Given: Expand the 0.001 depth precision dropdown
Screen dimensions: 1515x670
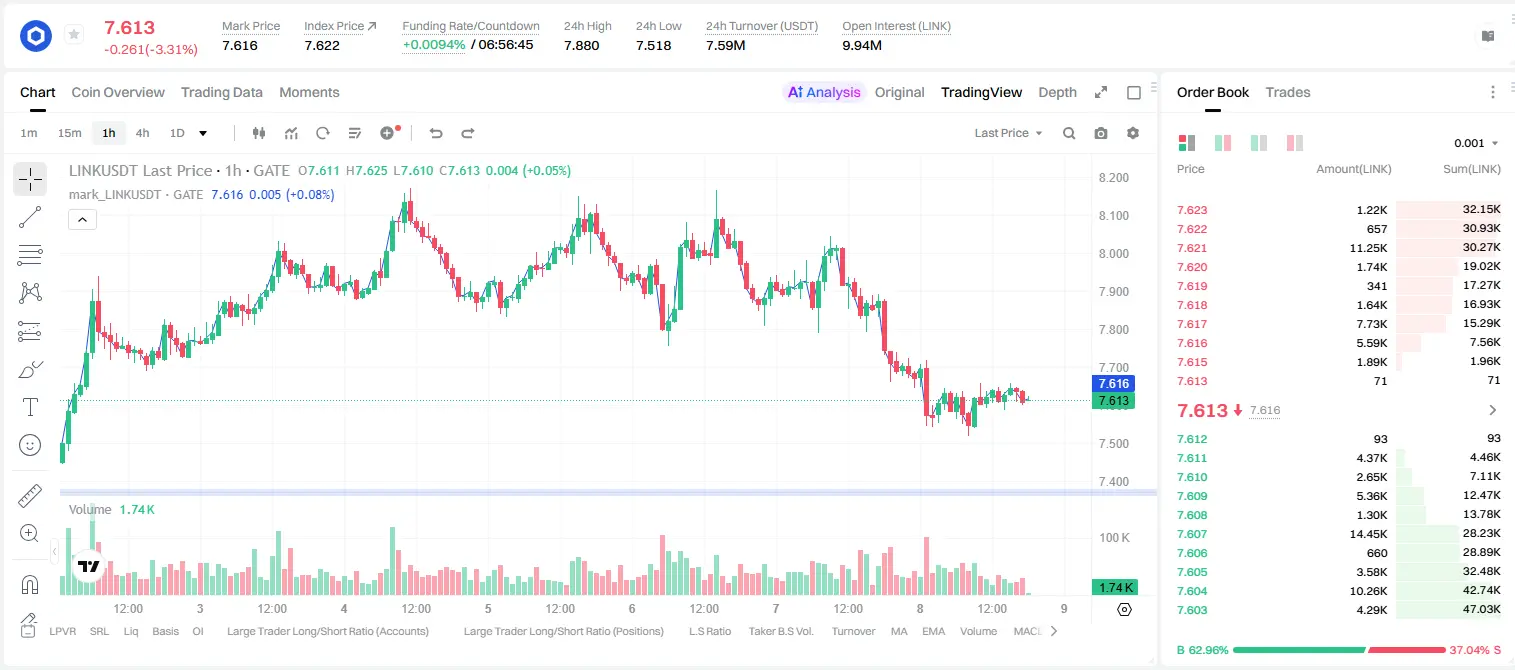Looking at the screenshot, I should click(x=1476, y=143).
